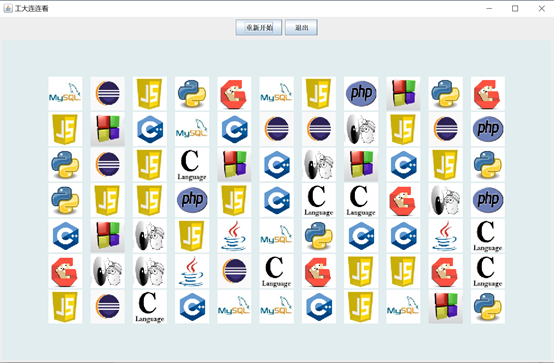The image size is (554, 363).
Task: Choose the JS tile in the bottom-left corner
Action: 65,306
